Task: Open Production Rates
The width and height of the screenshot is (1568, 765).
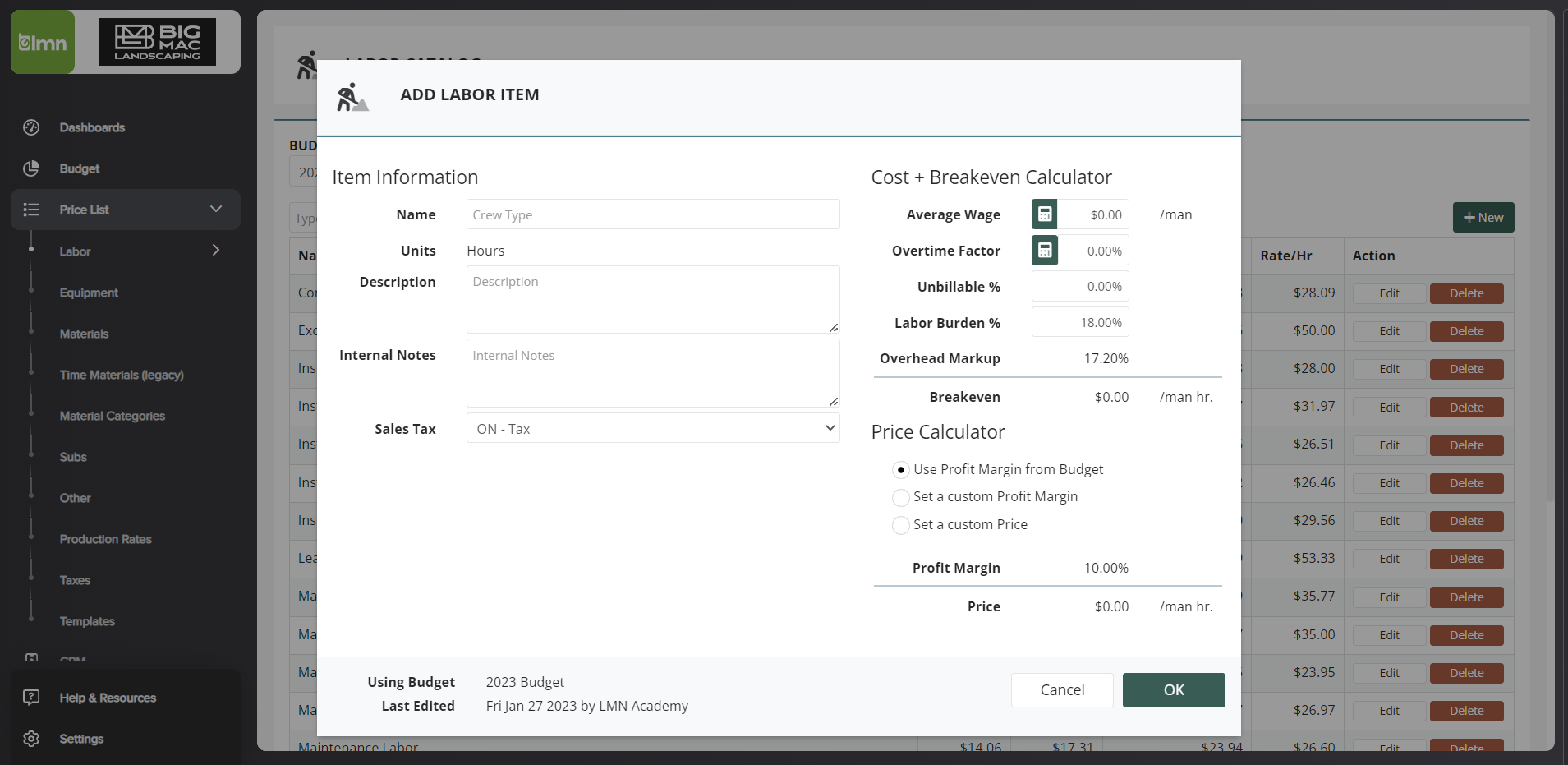Action: pos(105,539)
